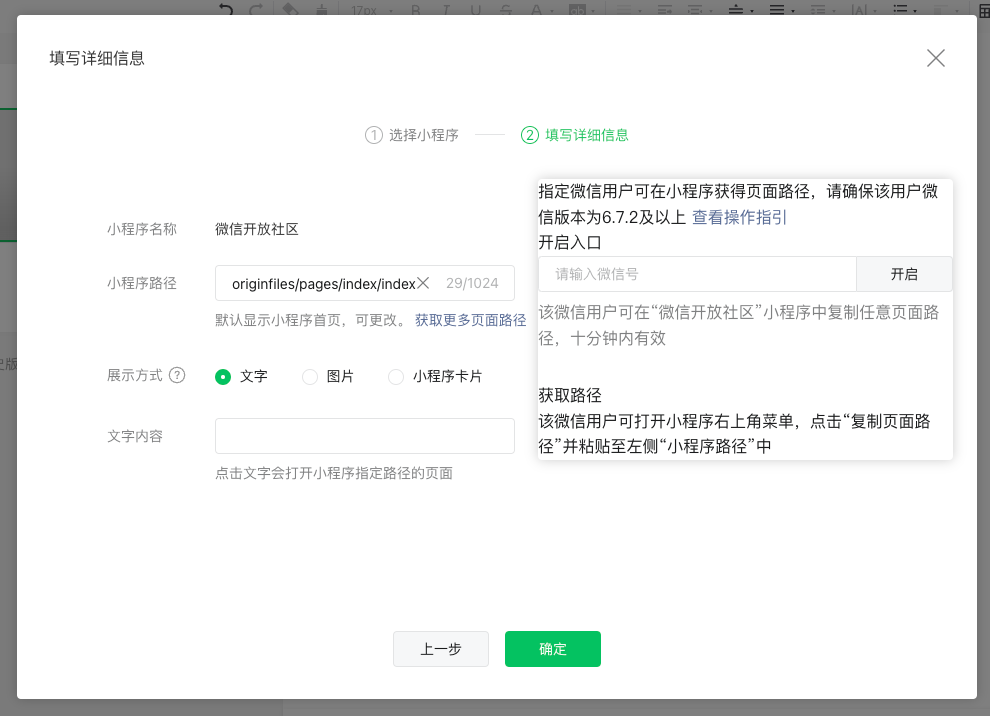Click the 小程序名称 label
990x716 pixels.
[141, 229]
